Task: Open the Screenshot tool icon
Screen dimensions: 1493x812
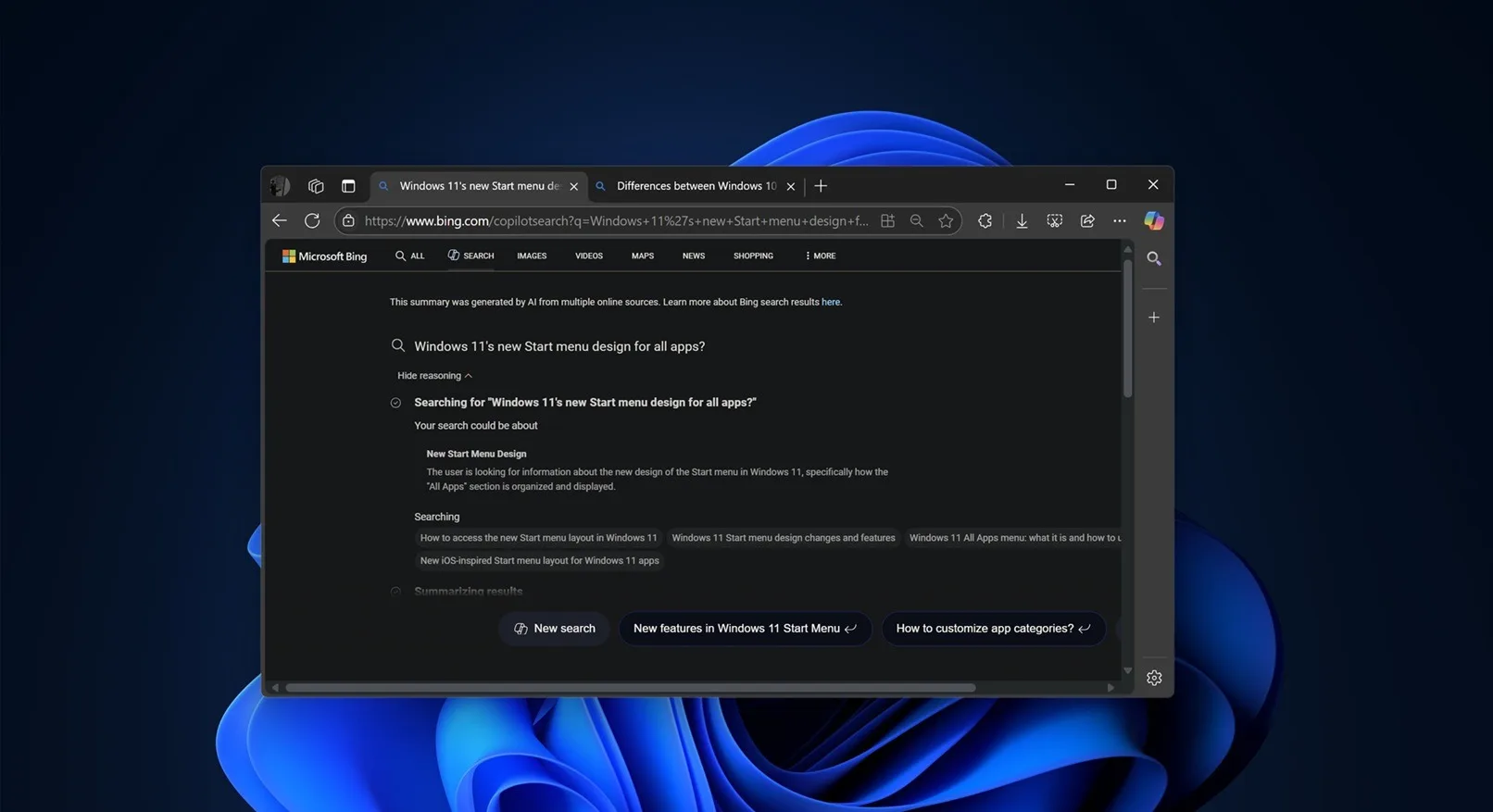Action: pos(1055,220)
